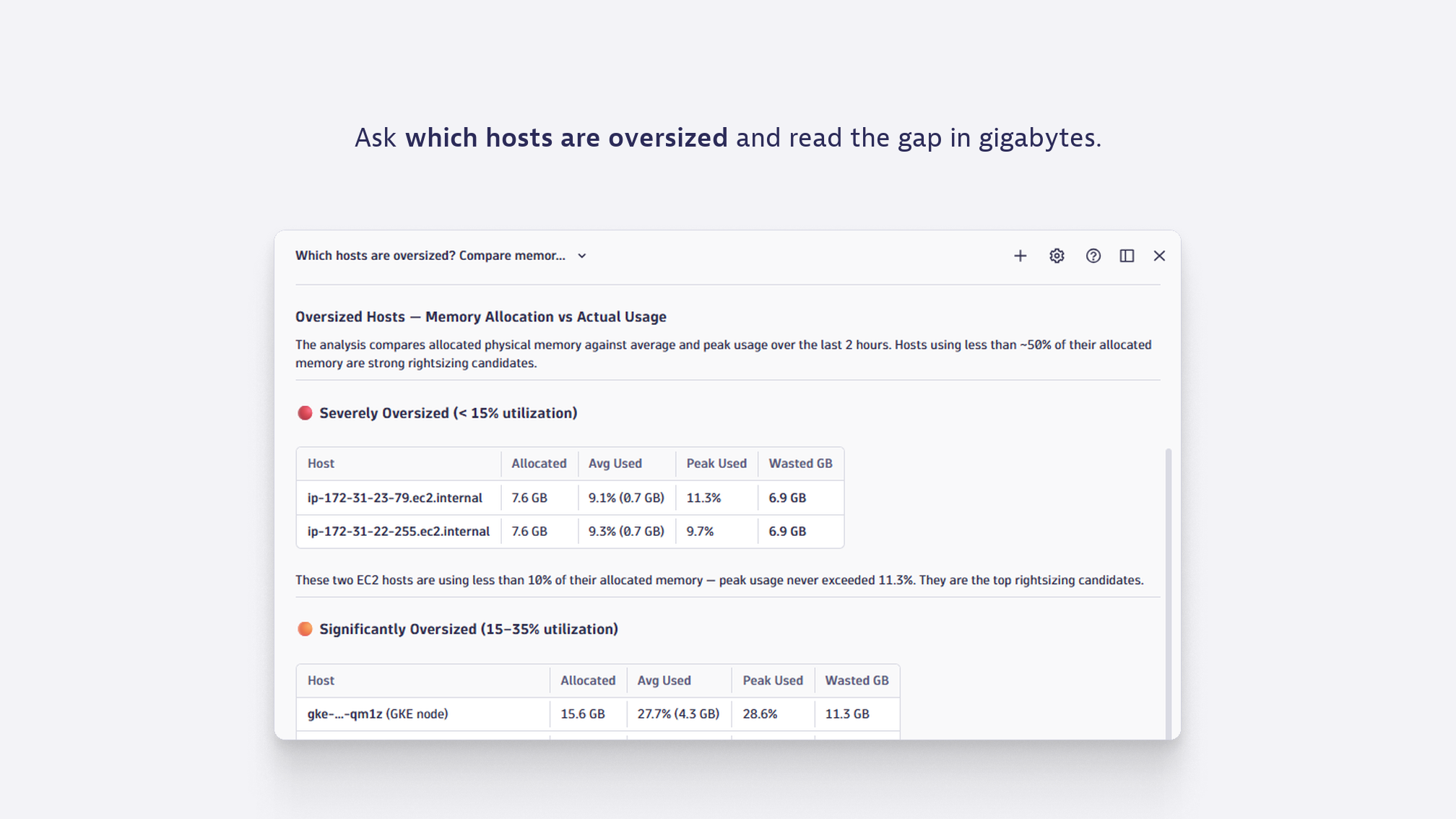Select host ip-172-31-23-79.ec2.internal cell
This screenshot has height=819, width=1456.
click(399, 498)
